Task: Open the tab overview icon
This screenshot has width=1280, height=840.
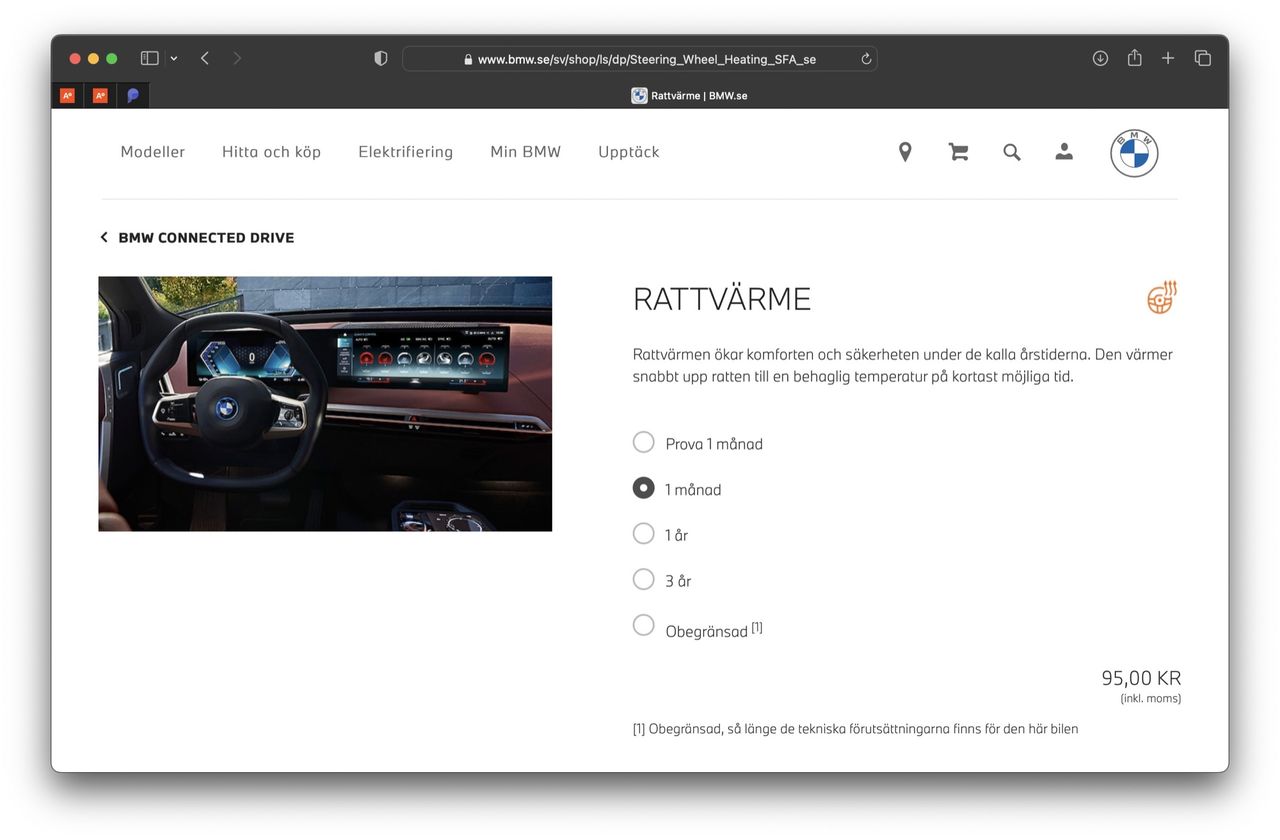Action: (x=1202, y=57)
